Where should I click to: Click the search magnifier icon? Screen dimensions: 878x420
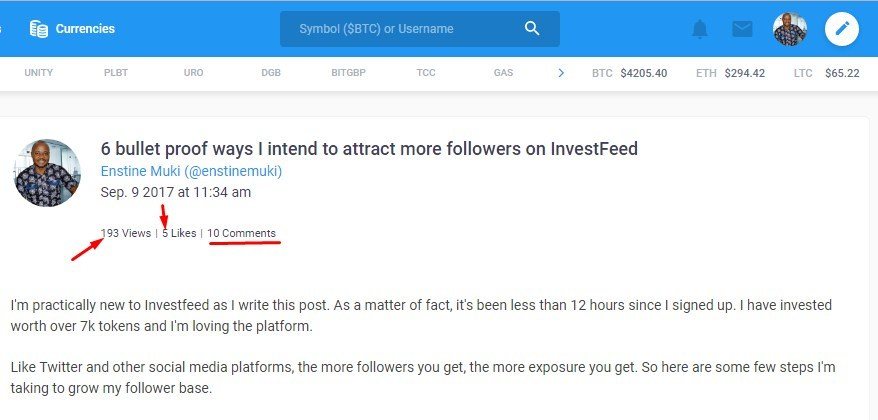(x=532, y=29)
